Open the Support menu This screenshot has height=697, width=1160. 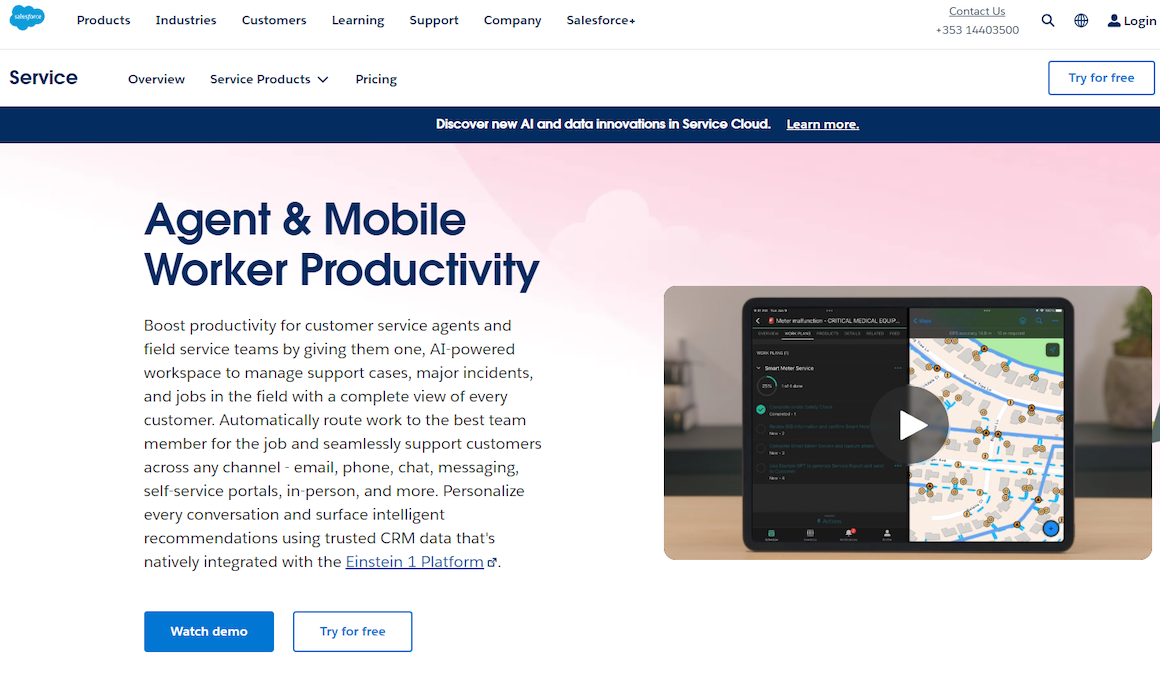coord(434,20)
